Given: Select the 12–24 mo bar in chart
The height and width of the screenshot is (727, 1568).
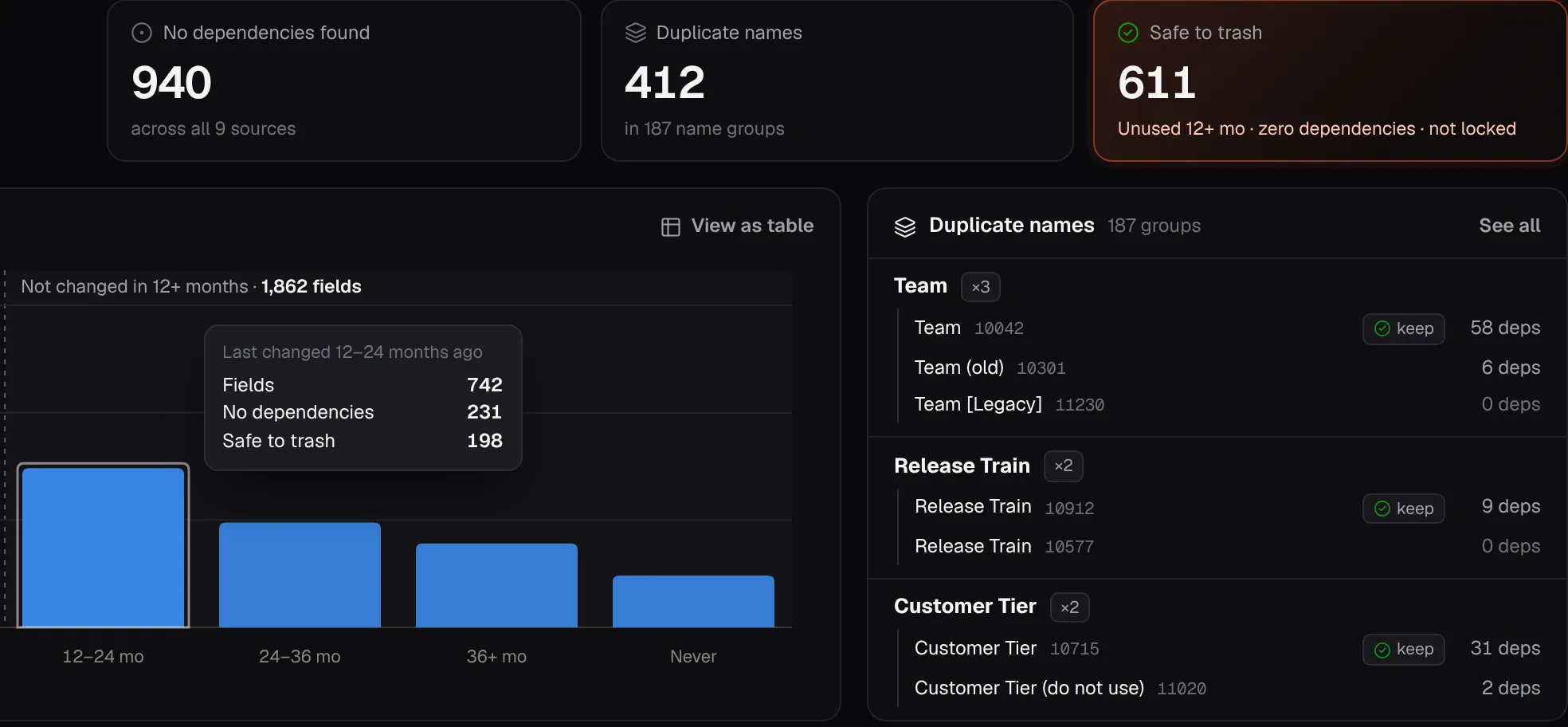Looking at the screenshot, I should pos(104,547).
